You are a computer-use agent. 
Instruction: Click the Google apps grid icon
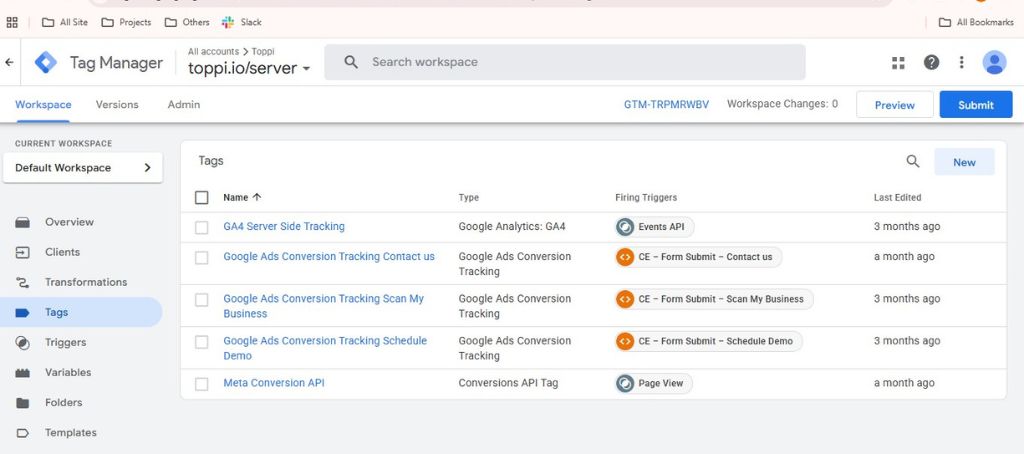click(x=898, y=62)
